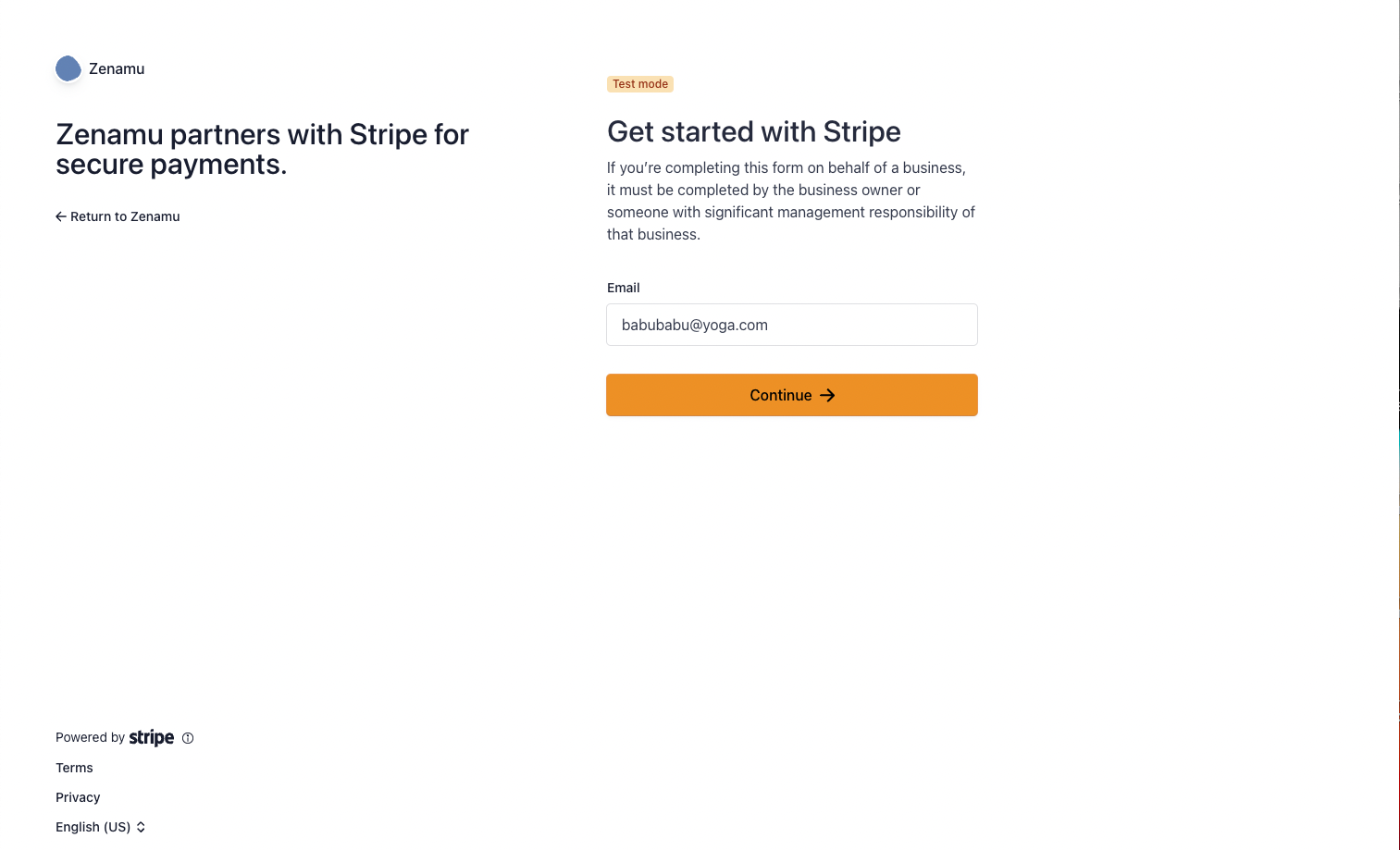
Task: Follow the Return to Zenamu link
Action: (x=118, y=216)
